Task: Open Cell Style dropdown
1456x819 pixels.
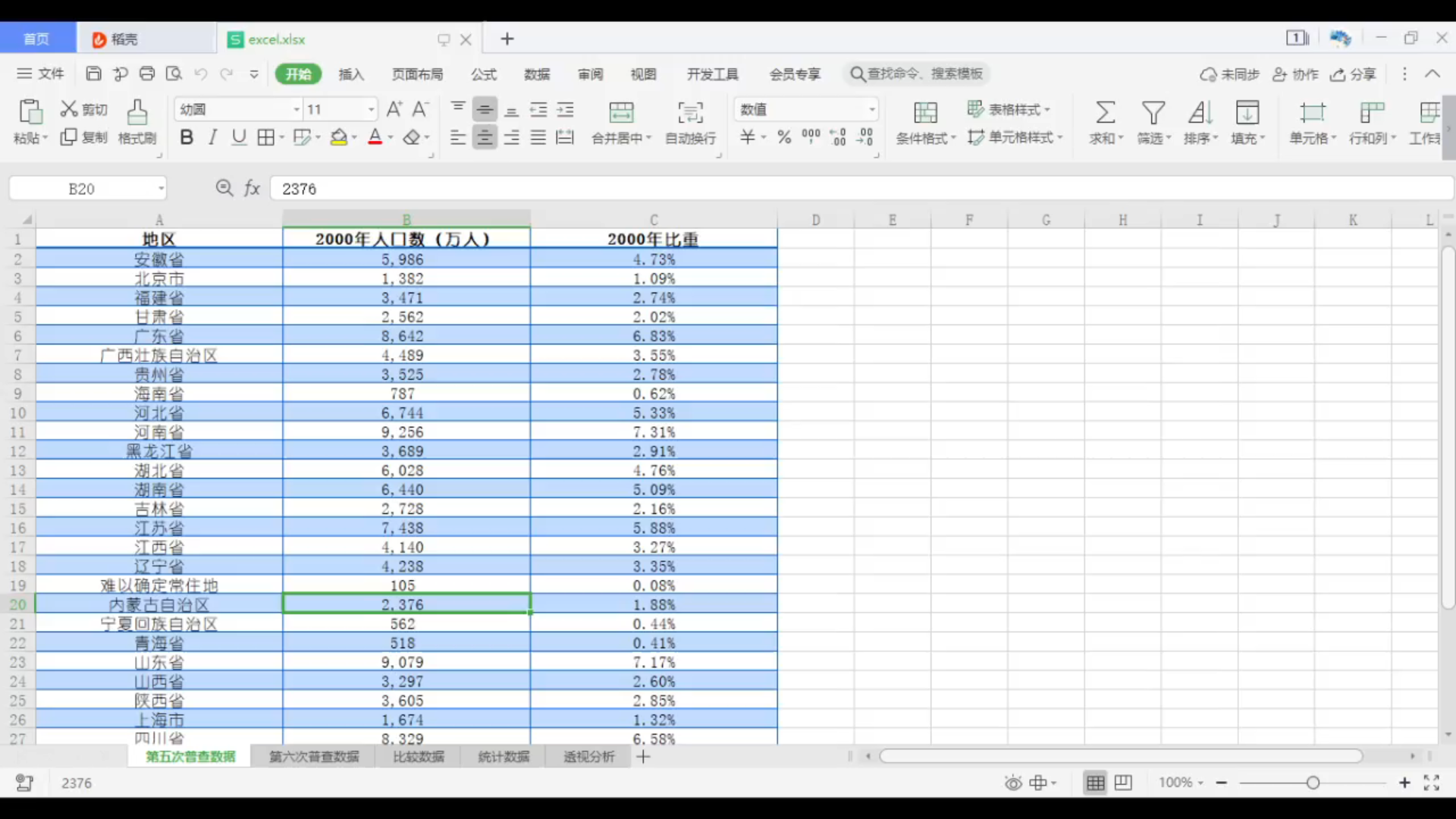Action: point(1015,137)
